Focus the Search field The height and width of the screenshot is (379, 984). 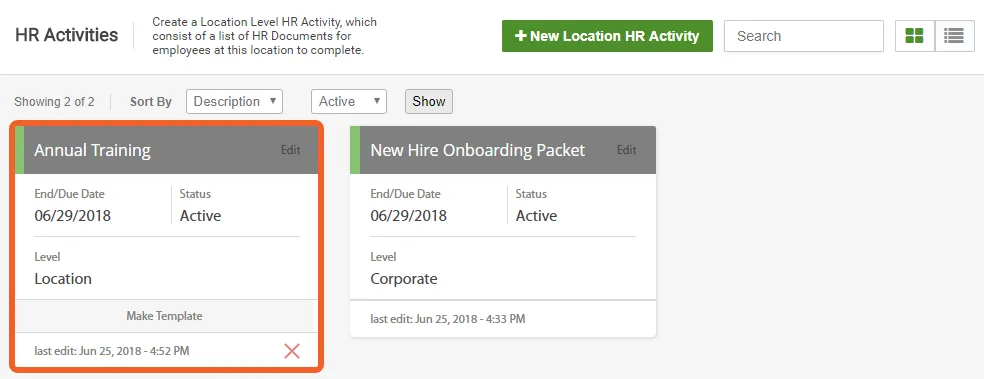[x=803, y=36]
